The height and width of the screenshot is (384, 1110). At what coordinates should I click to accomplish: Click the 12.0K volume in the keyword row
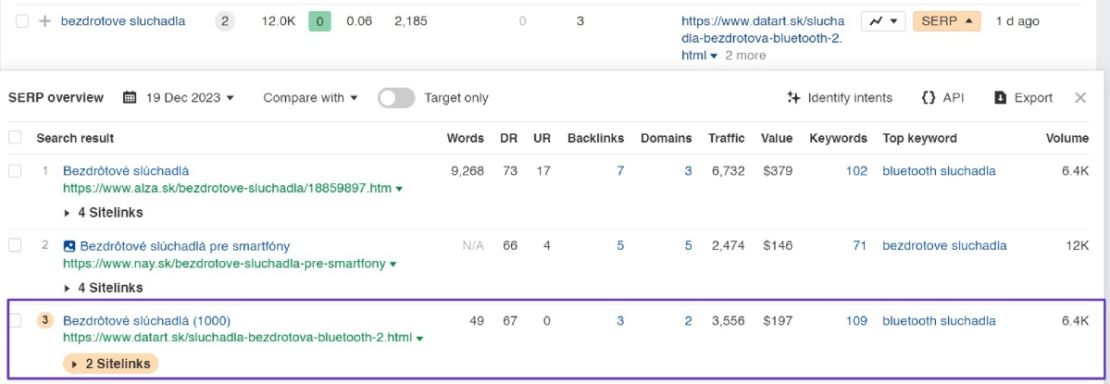click(278, 21)
